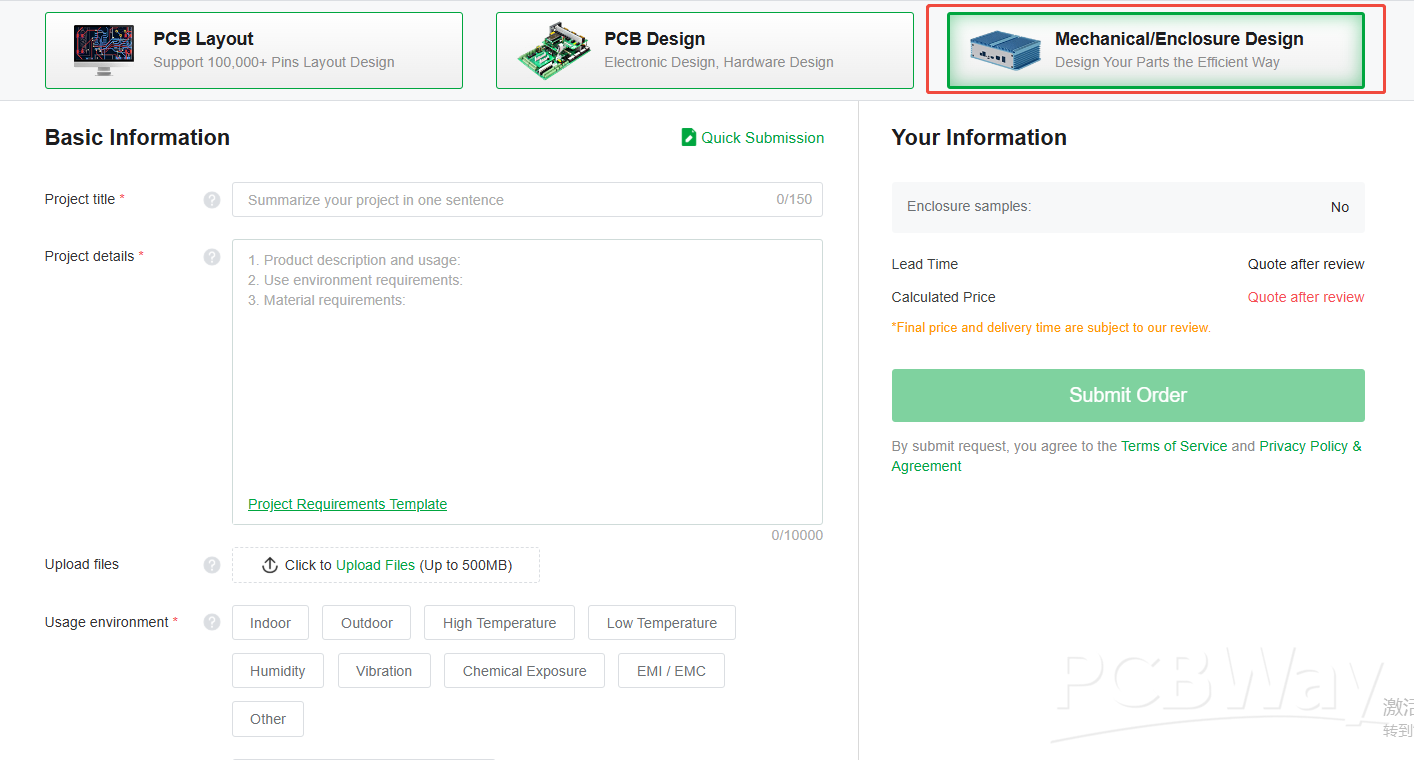Click the upload arrow icon
This screenshot has height=760, width=1414.
point(270,565)
